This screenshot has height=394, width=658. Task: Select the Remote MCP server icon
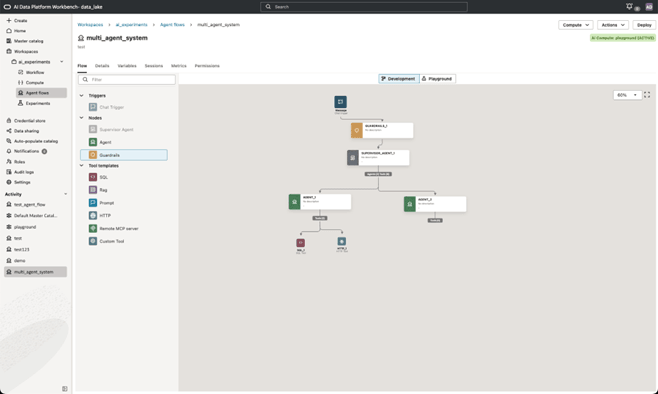93,228
